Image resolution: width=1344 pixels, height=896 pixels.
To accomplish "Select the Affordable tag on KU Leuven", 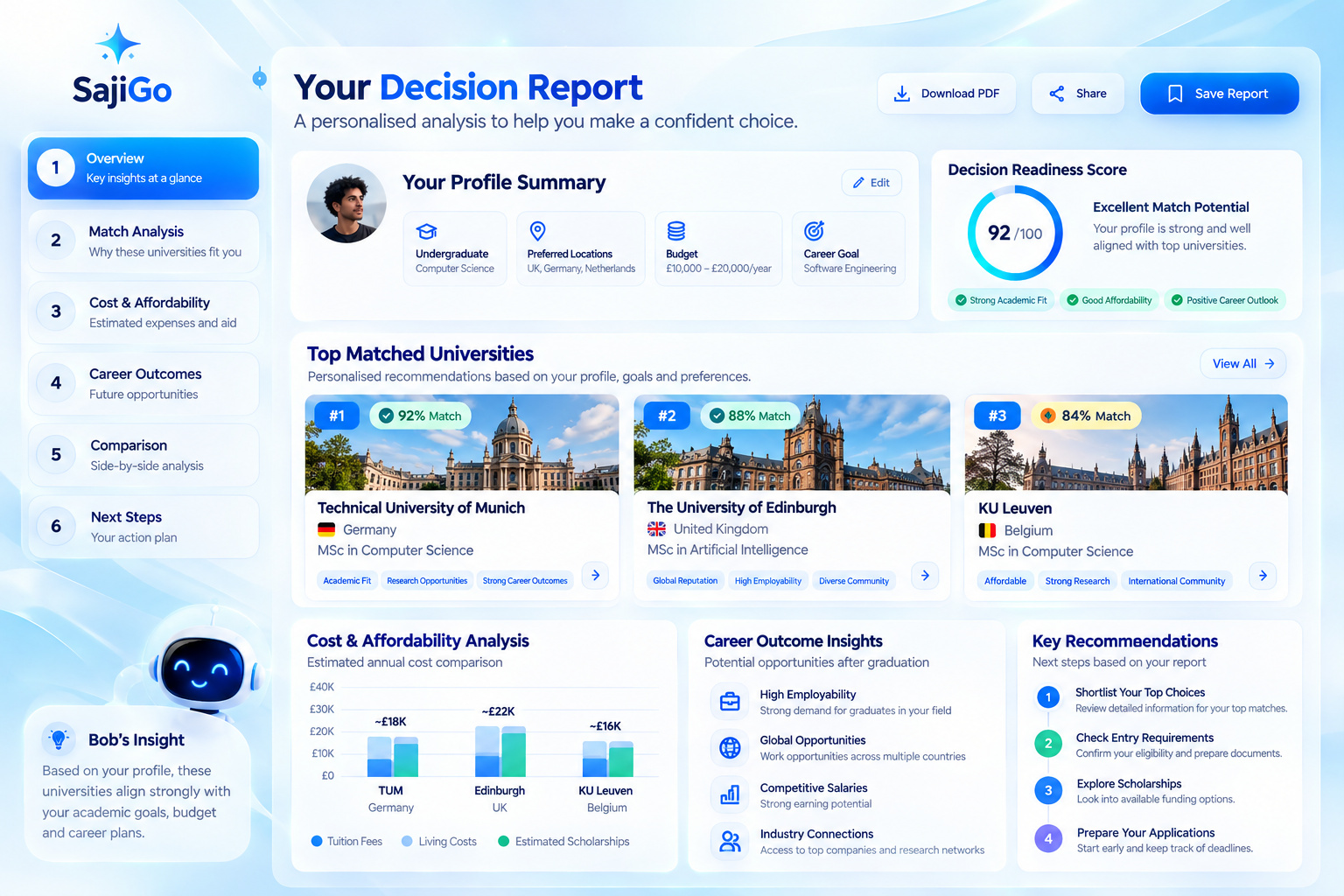I will point(1005,581).
